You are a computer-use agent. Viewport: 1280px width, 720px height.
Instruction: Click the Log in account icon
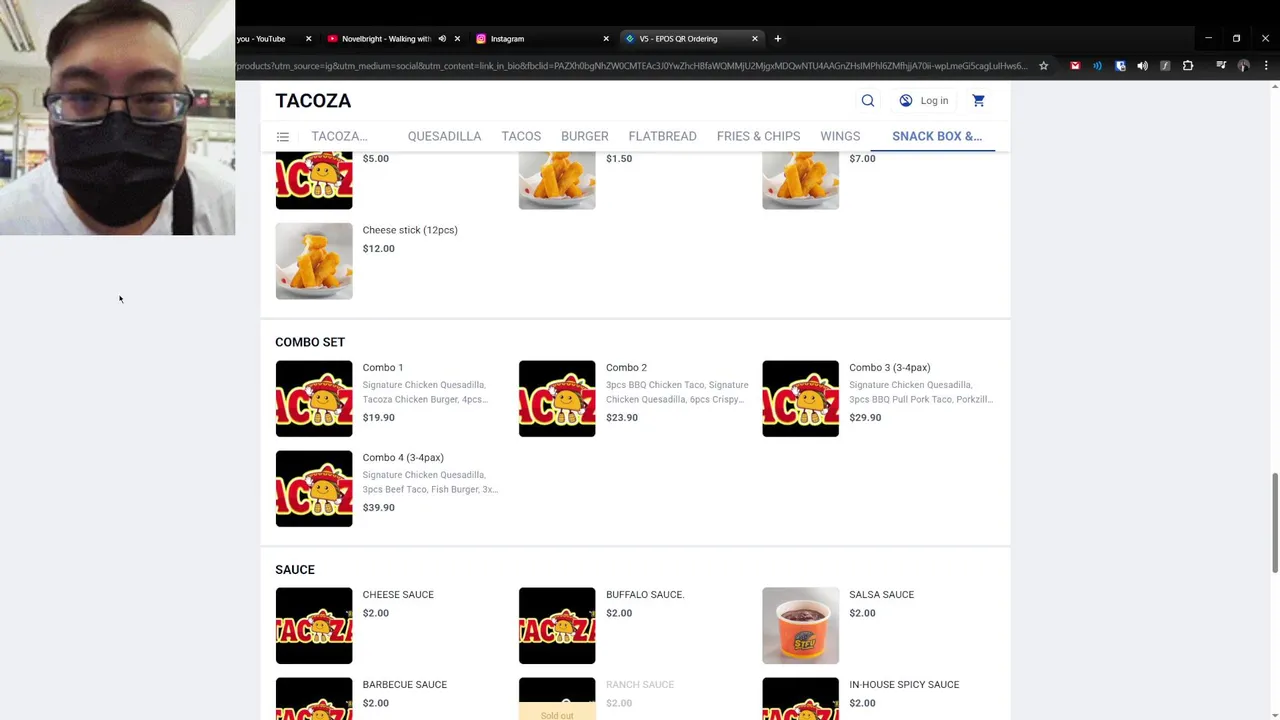tap(906, 100)
